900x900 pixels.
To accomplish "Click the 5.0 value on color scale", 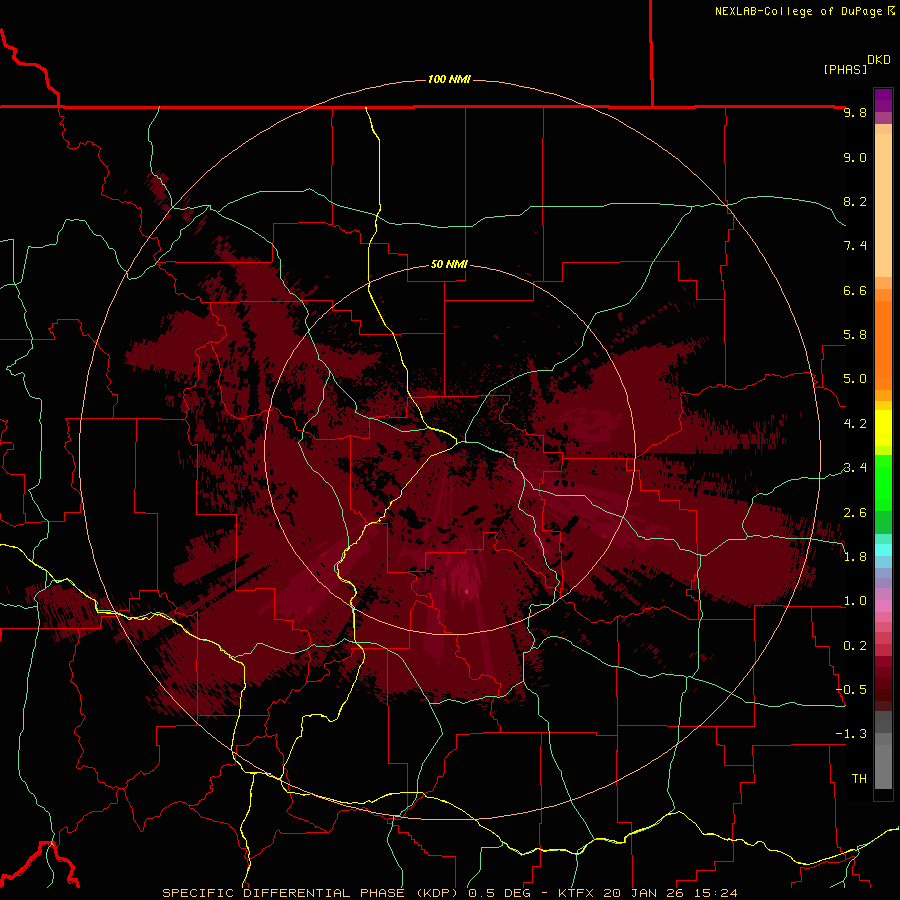I will pos(855,379).
